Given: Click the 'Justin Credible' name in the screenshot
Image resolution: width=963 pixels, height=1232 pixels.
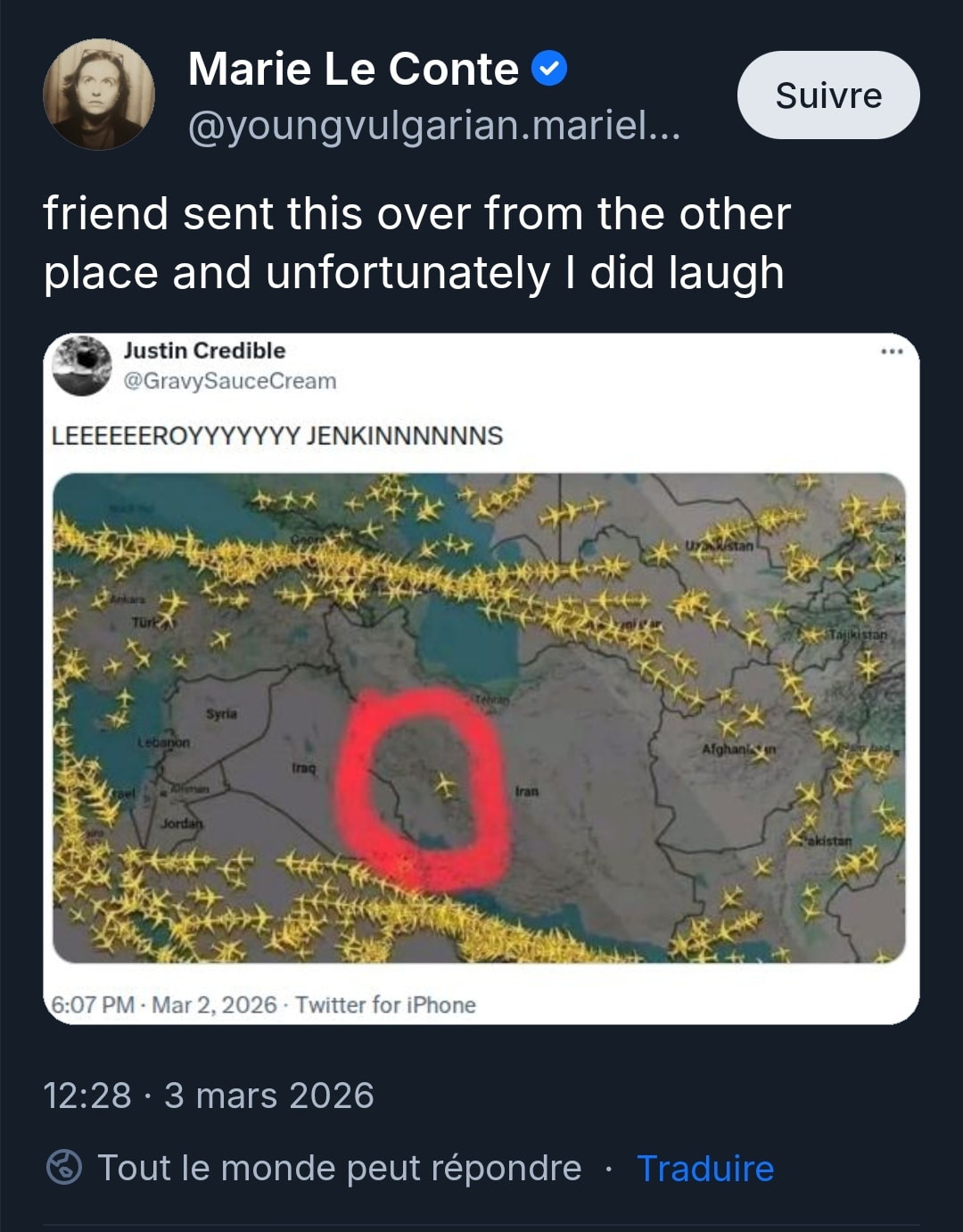Looking at the screenshot, I should point(204,351).
